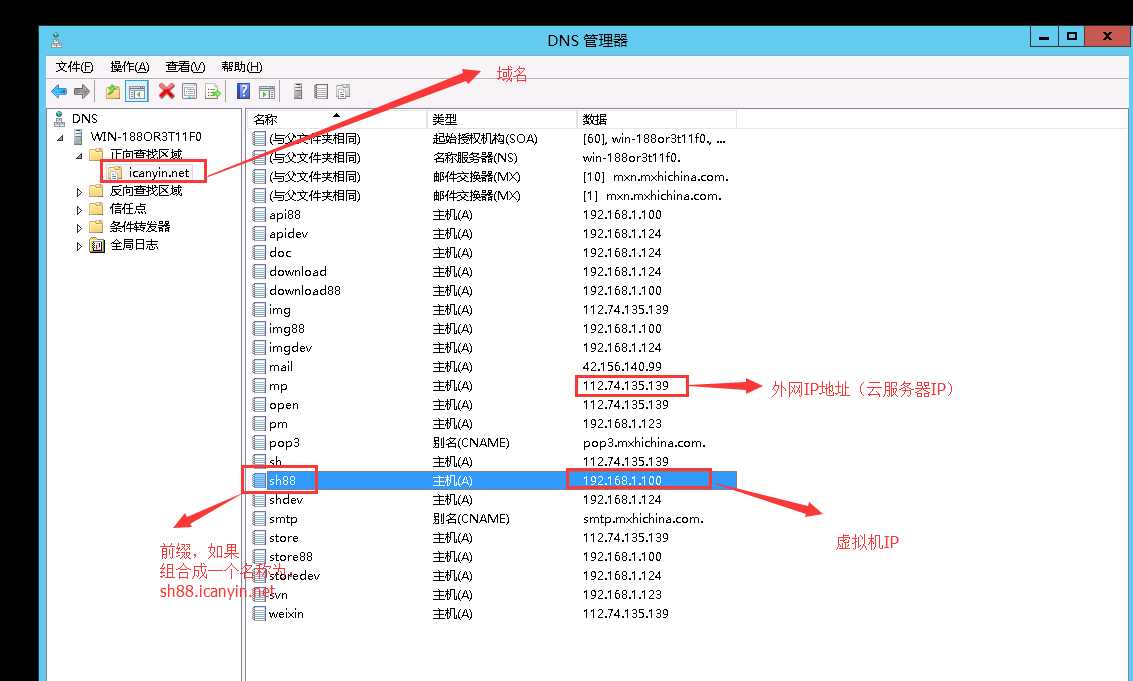The width and height of the screenshot is (1133, 681).
Task: Expand the 反向查找区域 tree node
Action: (79, 192)
